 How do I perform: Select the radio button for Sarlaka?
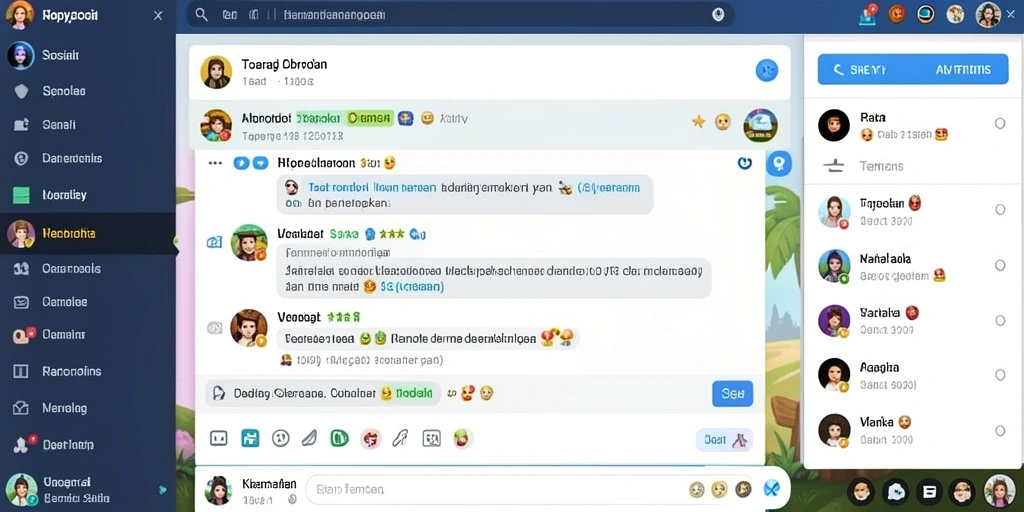(1000, 321)
